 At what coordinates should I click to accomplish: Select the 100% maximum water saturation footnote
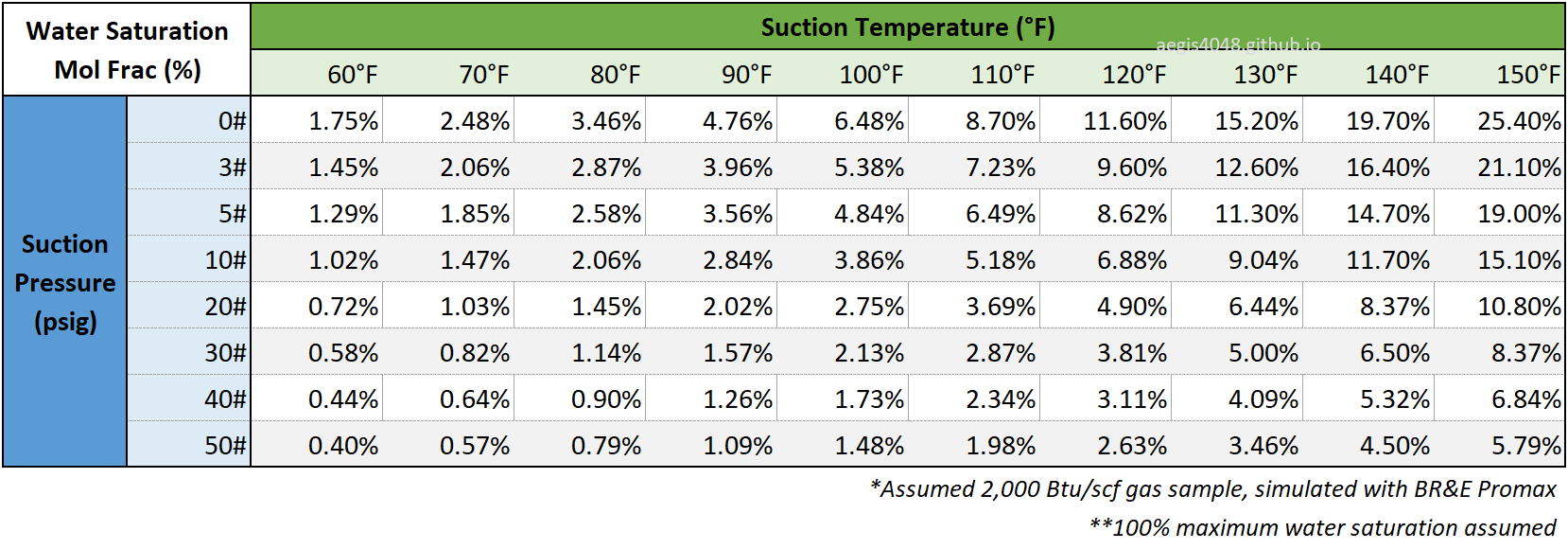[x=1322, y=527]
